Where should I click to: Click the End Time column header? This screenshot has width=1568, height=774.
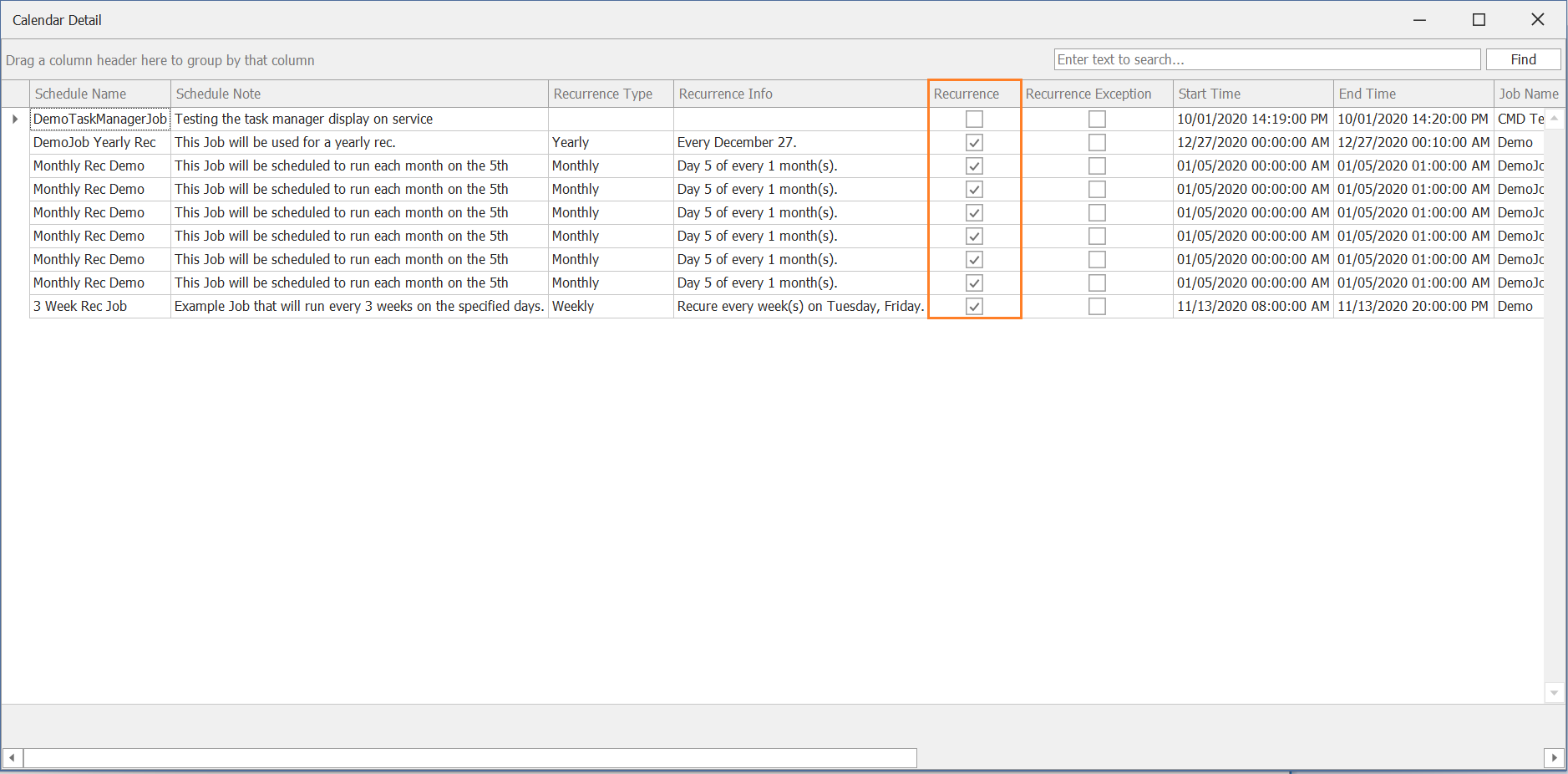1413,94
